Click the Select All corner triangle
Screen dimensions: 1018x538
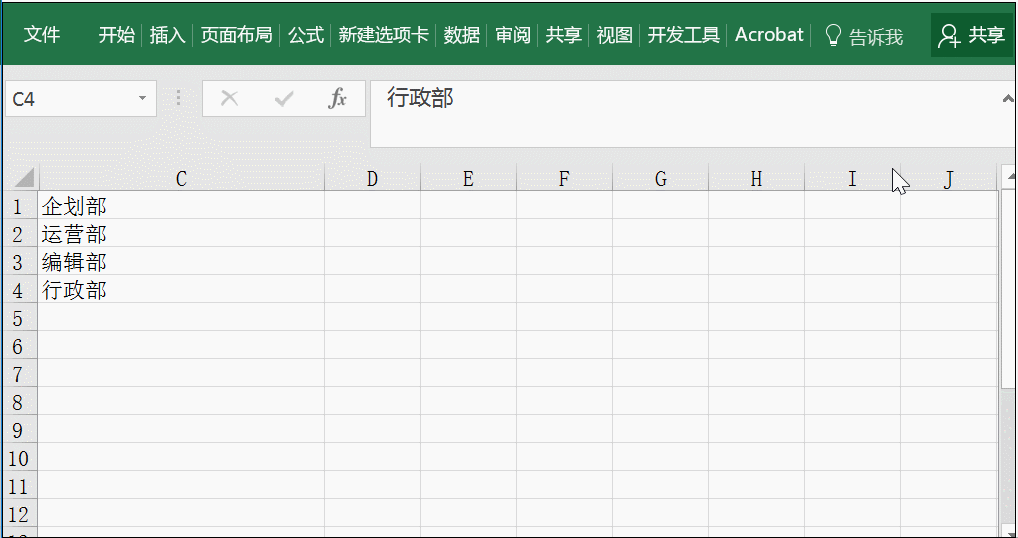click(x=23, y=179)
